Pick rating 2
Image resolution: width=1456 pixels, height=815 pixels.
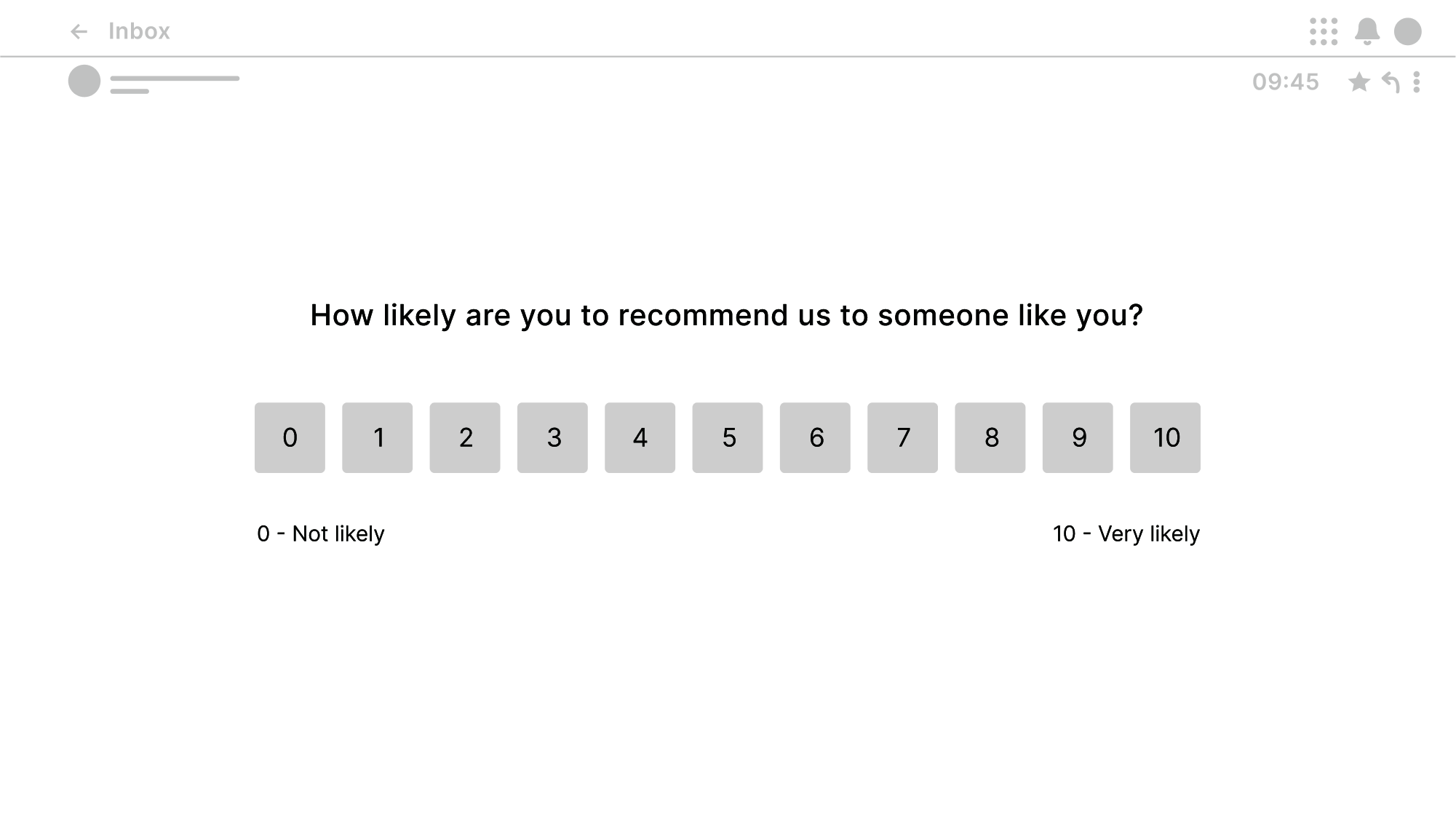[x=465, y=437]
